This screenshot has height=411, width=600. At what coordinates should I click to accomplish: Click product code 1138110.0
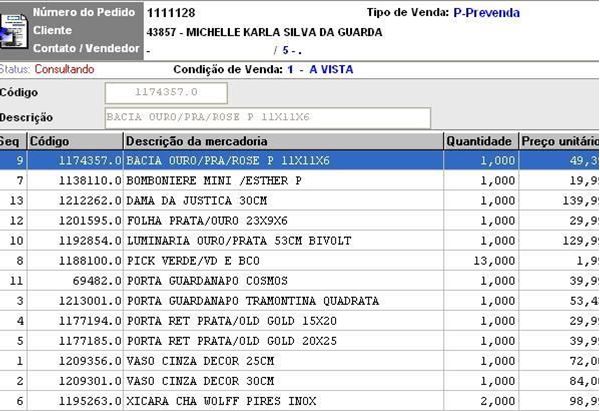[x=90, y=180]
